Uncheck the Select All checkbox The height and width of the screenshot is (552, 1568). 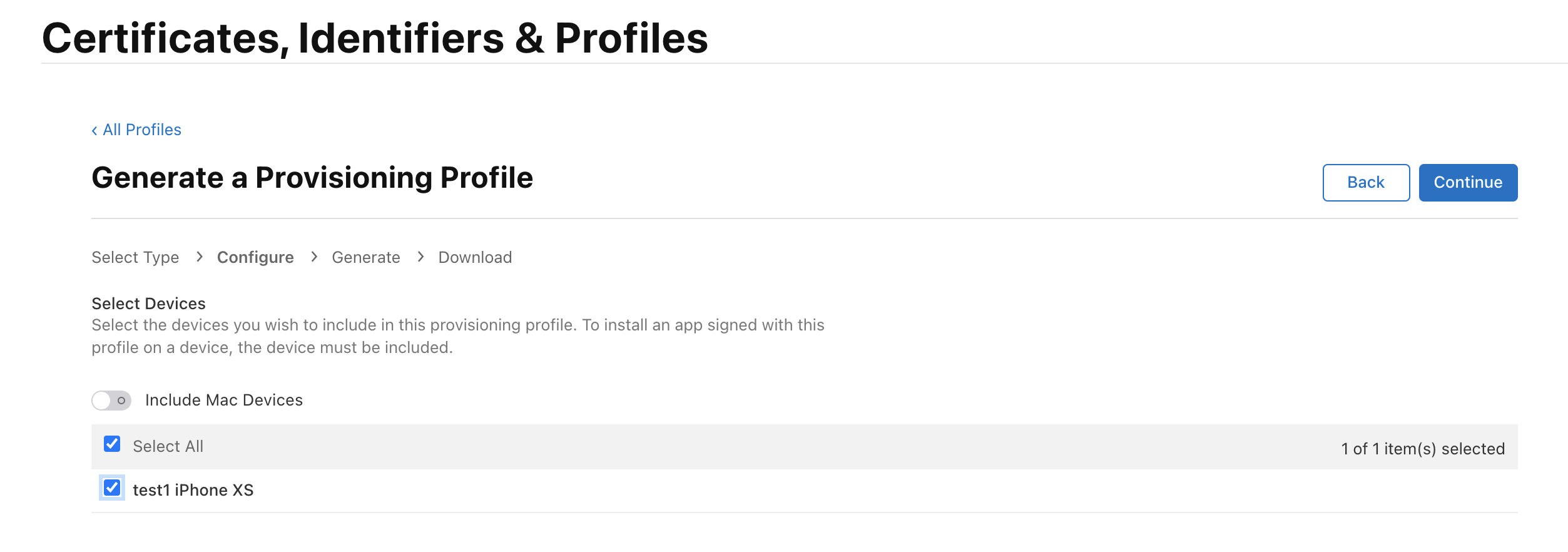(x=112, y=444)
